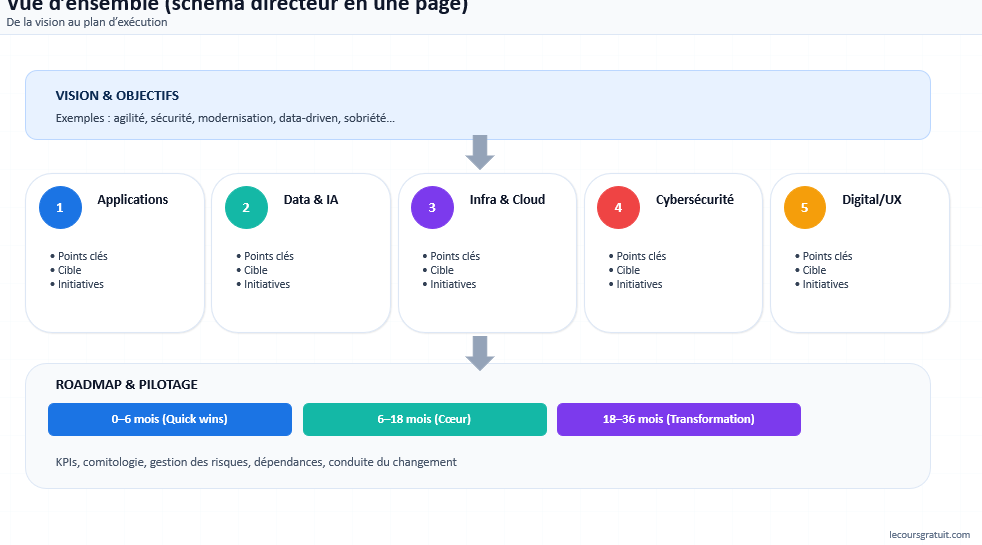Select the ROADMAP & PILOTAGE heading
The height and width of the screenshot is (545, 982).
[x=126, y=385]
